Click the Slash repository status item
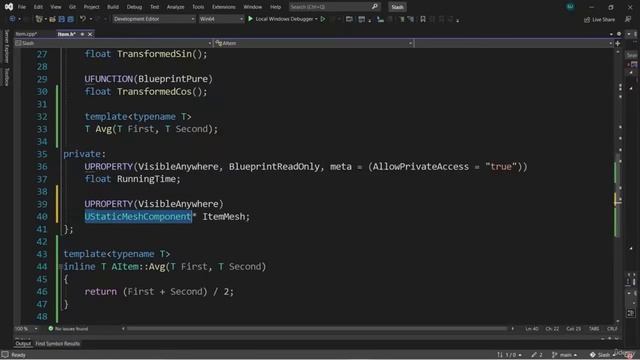This screenshot has width=640, height=360. pyautogui.click(x=602, y=355)
